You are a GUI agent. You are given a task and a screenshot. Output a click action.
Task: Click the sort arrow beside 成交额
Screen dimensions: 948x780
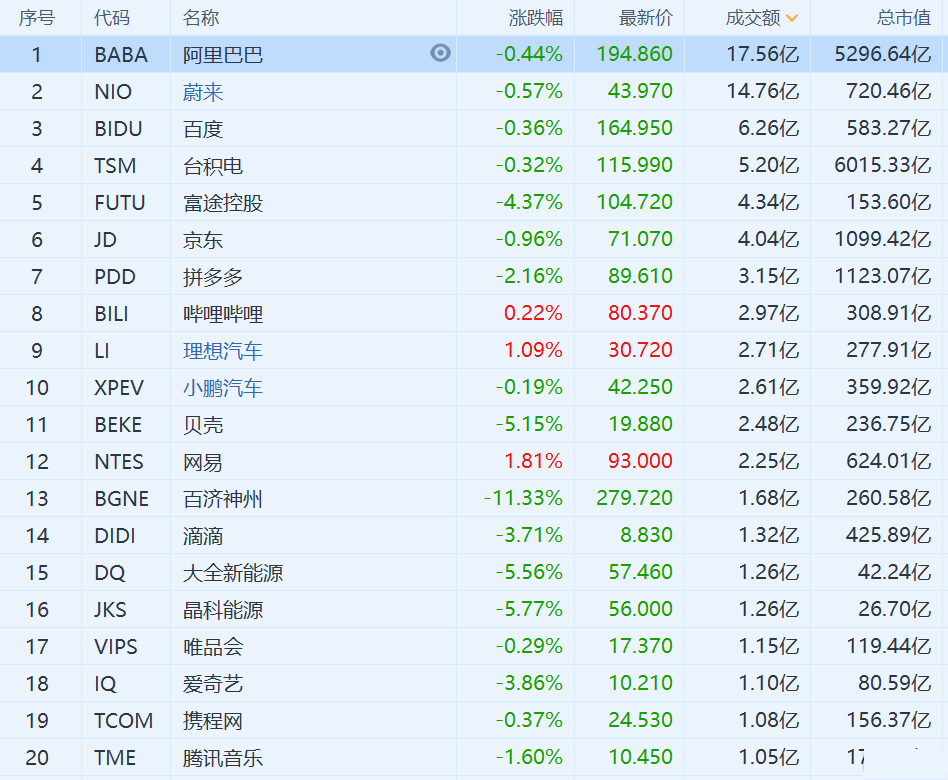(x=792, y=18)
